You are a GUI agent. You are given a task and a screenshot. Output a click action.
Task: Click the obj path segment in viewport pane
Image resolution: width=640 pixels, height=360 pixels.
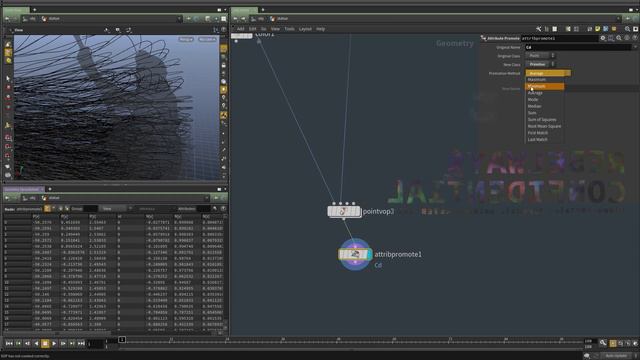[x=29, y=19]
